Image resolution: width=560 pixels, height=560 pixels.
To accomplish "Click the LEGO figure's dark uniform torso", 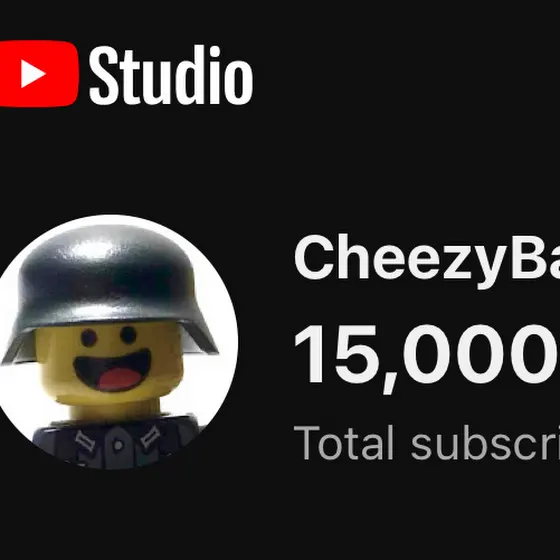I will click(116, 441).
